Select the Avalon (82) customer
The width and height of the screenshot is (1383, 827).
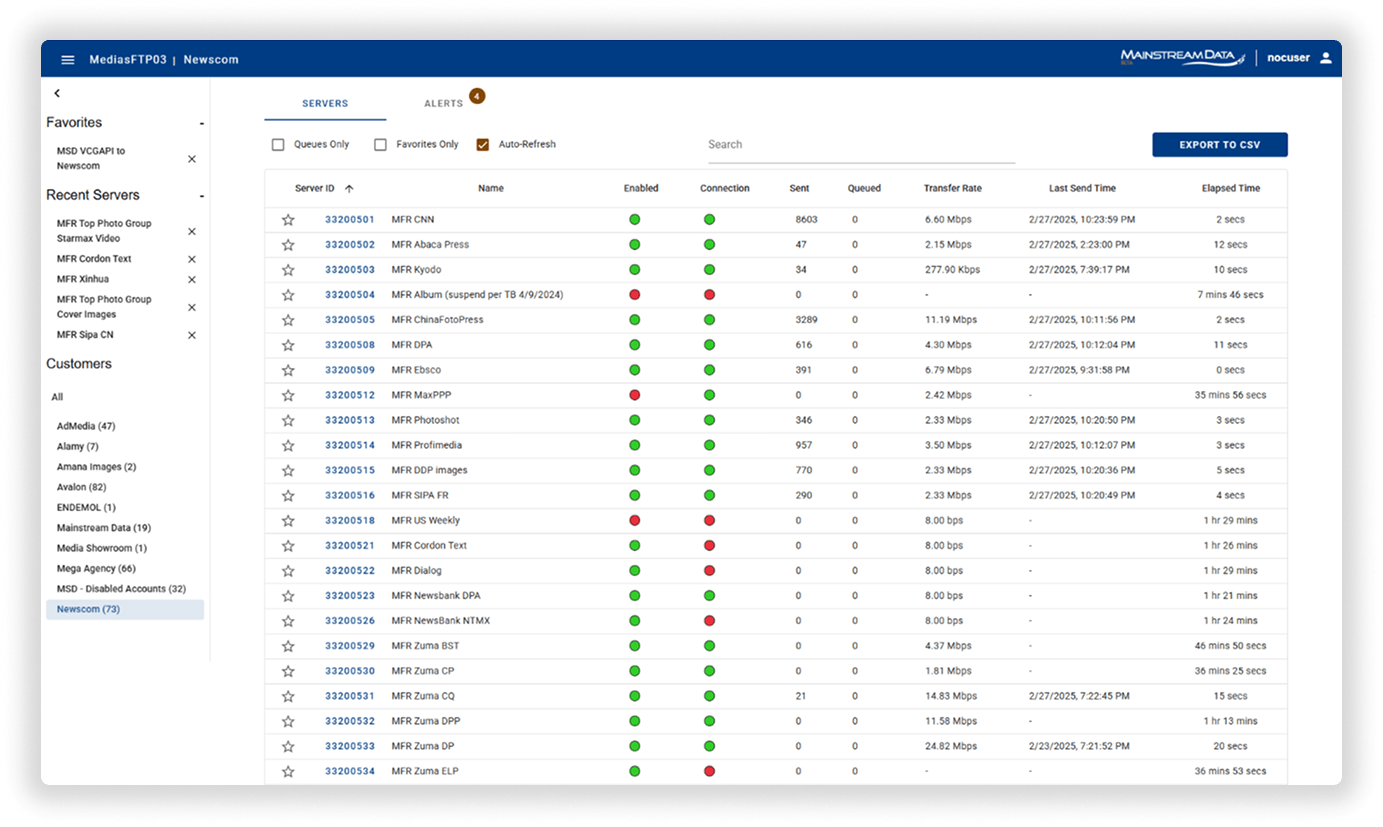pos(82,487)
